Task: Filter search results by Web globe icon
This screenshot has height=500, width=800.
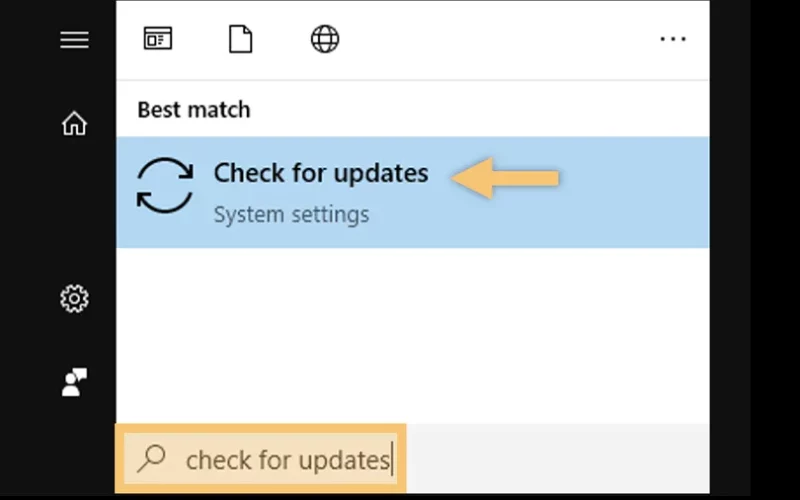Action: 325,39
